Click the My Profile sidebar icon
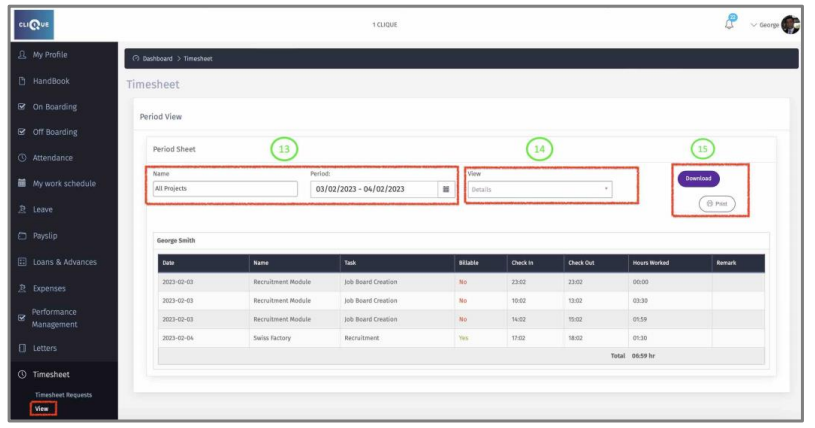 coord(22,55)
